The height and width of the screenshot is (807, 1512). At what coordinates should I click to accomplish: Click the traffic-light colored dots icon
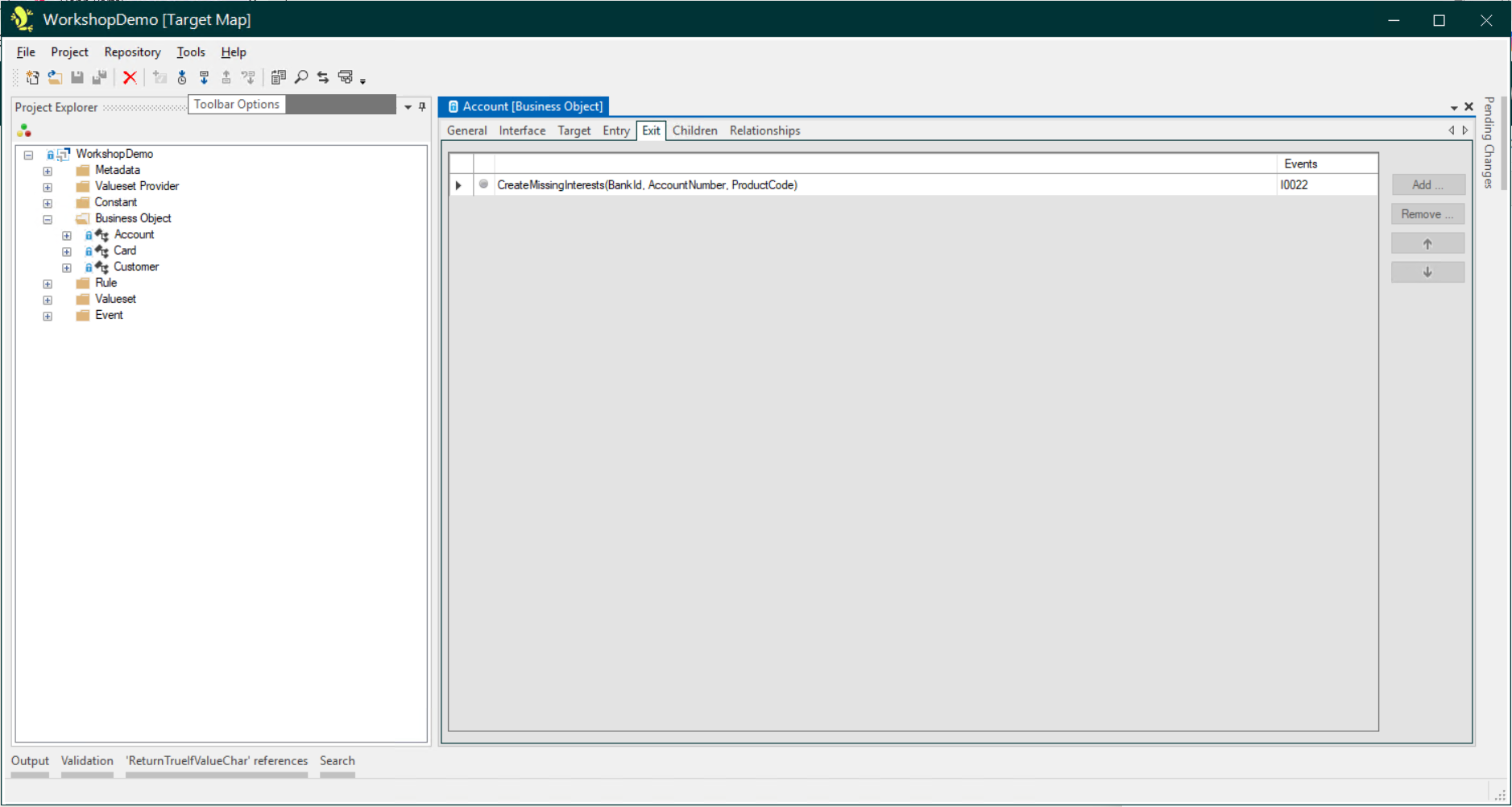click(x=24, y=130)
